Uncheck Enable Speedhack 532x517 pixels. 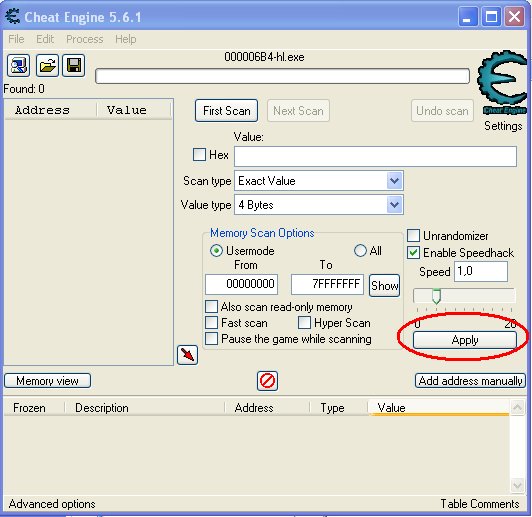(x=413, y=253)
